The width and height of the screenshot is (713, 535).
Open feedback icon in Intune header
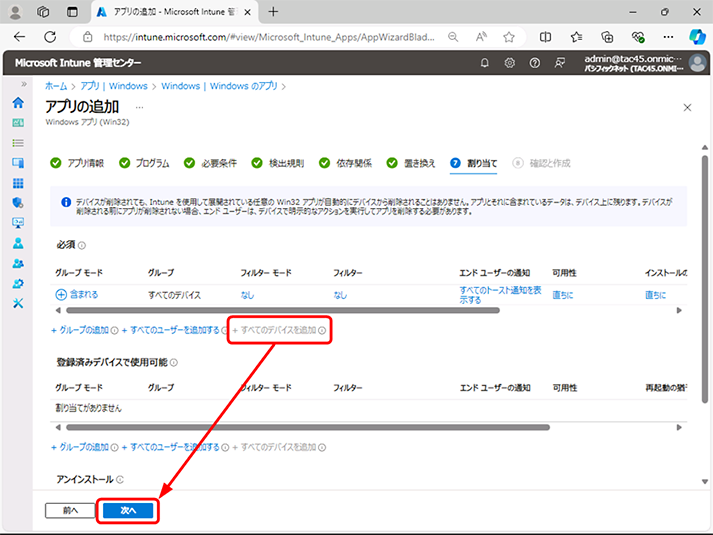click(x=560, y=63)
